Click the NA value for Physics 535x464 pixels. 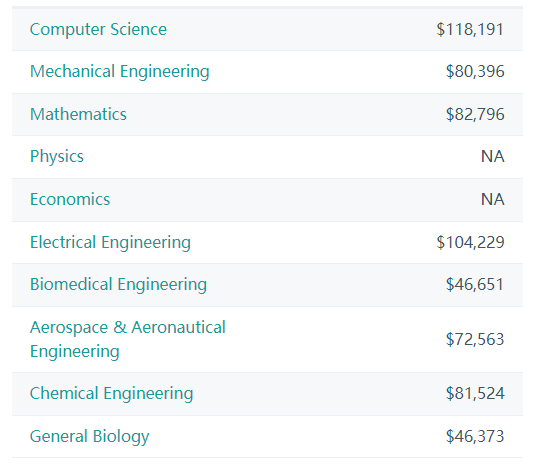[x=492, y=157]
